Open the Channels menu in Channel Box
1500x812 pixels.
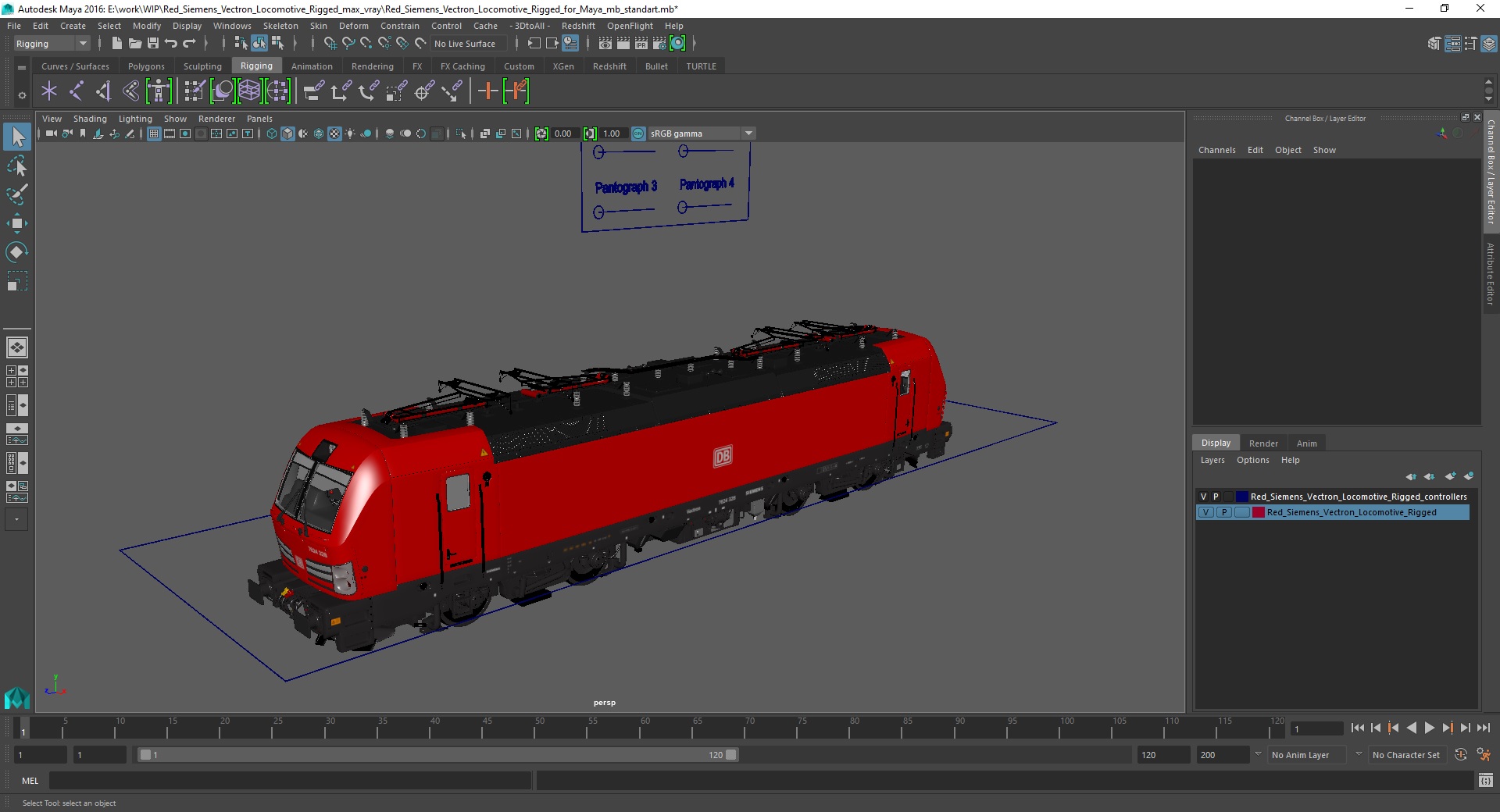[x=1216, y=150]
